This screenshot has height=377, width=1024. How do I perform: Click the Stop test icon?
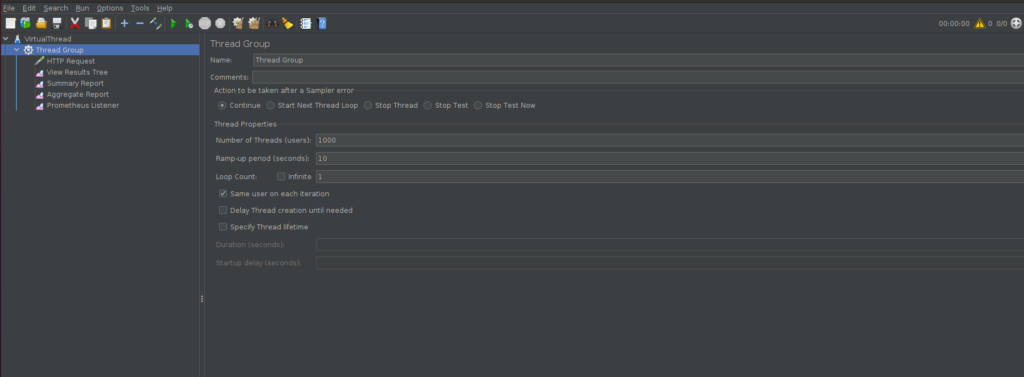click(204, 24)
